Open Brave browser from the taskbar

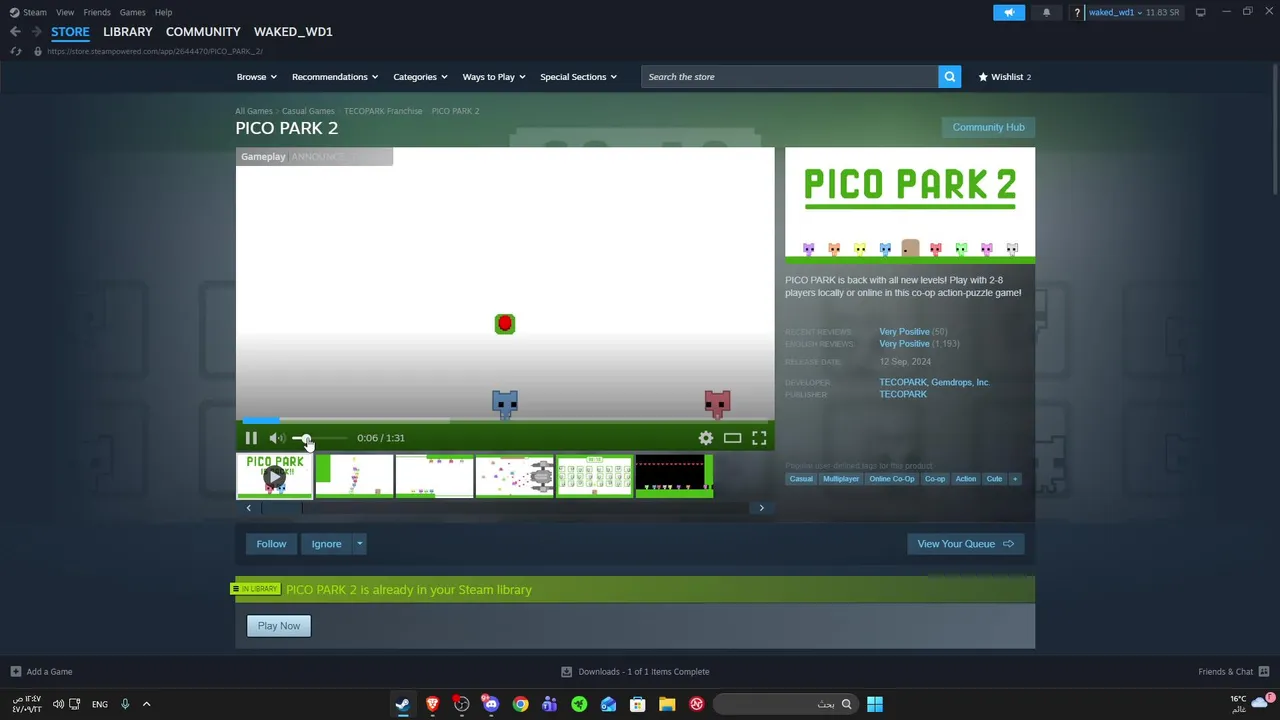coord(432,704)
